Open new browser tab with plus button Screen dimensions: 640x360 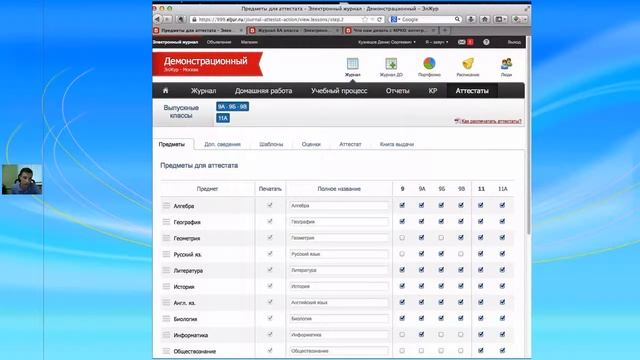coord(445,30)
